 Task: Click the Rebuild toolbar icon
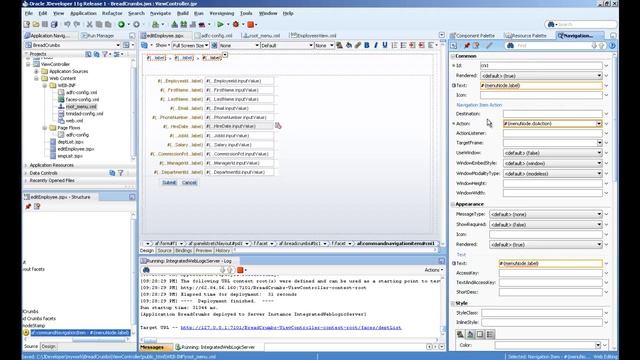pos(184,24)
